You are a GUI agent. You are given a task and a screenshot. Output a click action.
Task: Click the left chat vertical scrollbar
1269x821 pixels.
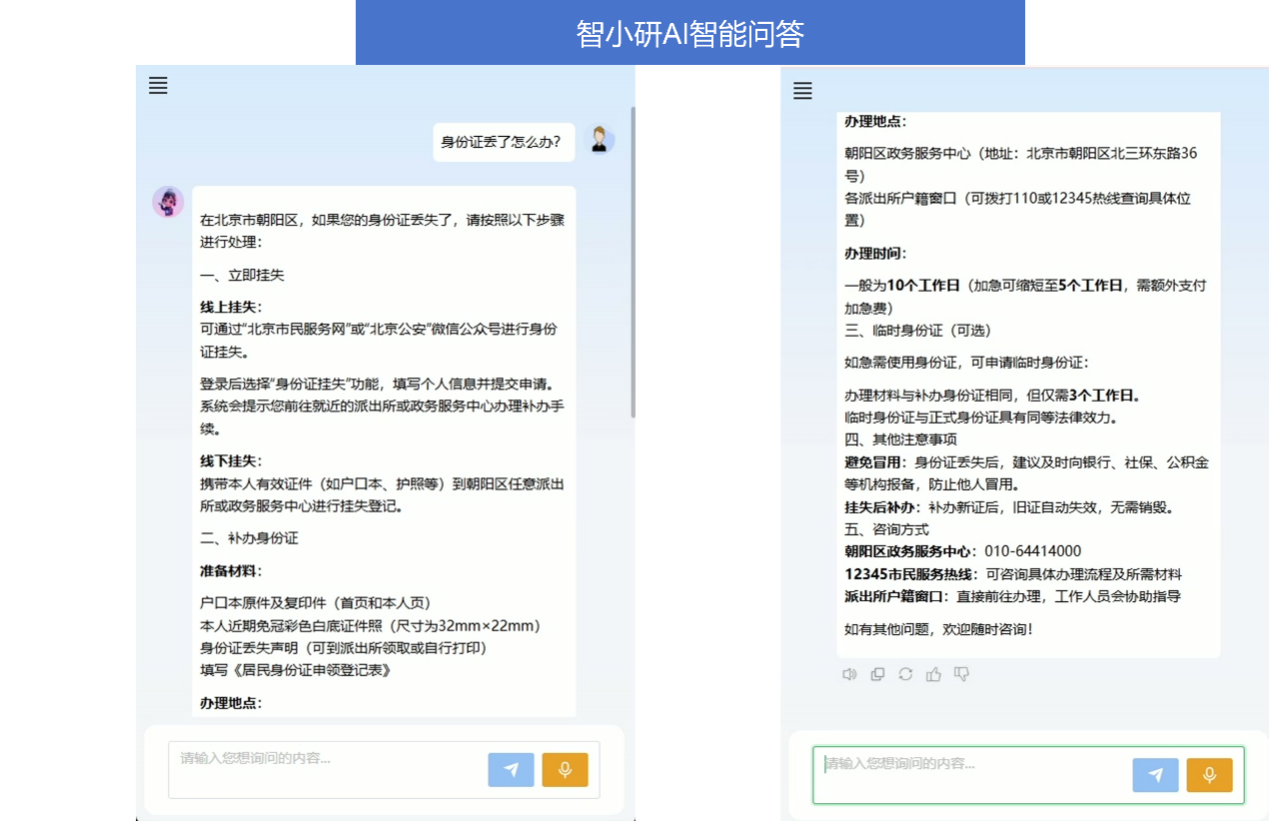(632, 260)
